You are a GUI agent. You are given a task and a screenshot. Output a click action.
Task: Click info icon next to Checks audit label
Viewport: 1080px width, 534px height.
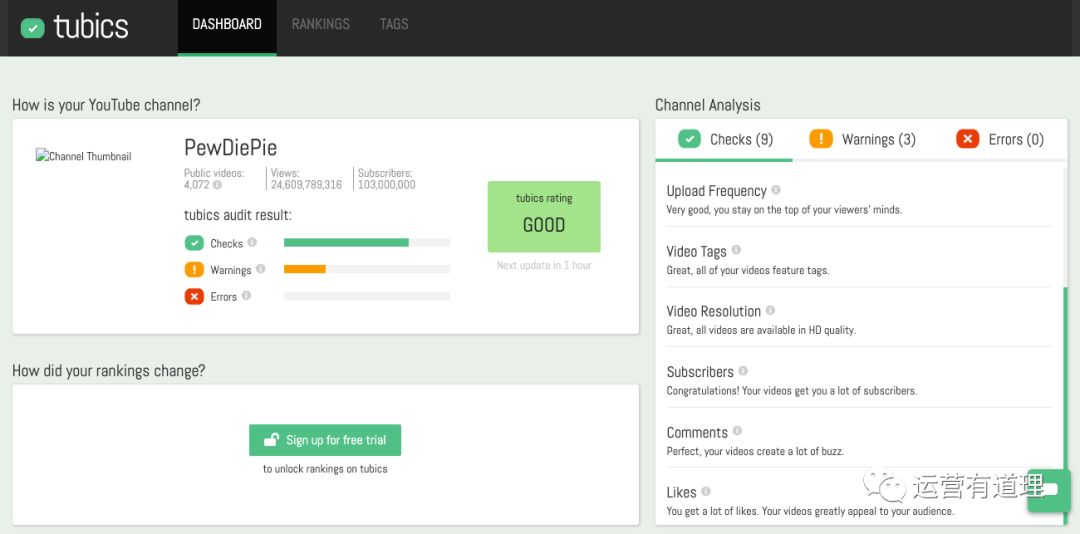252,243
